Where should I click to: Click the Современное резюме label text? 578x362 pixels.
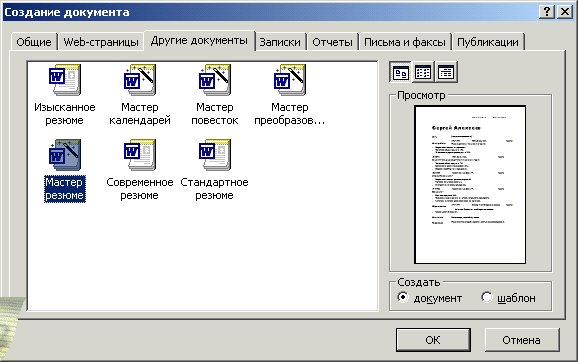pos(140,189)
